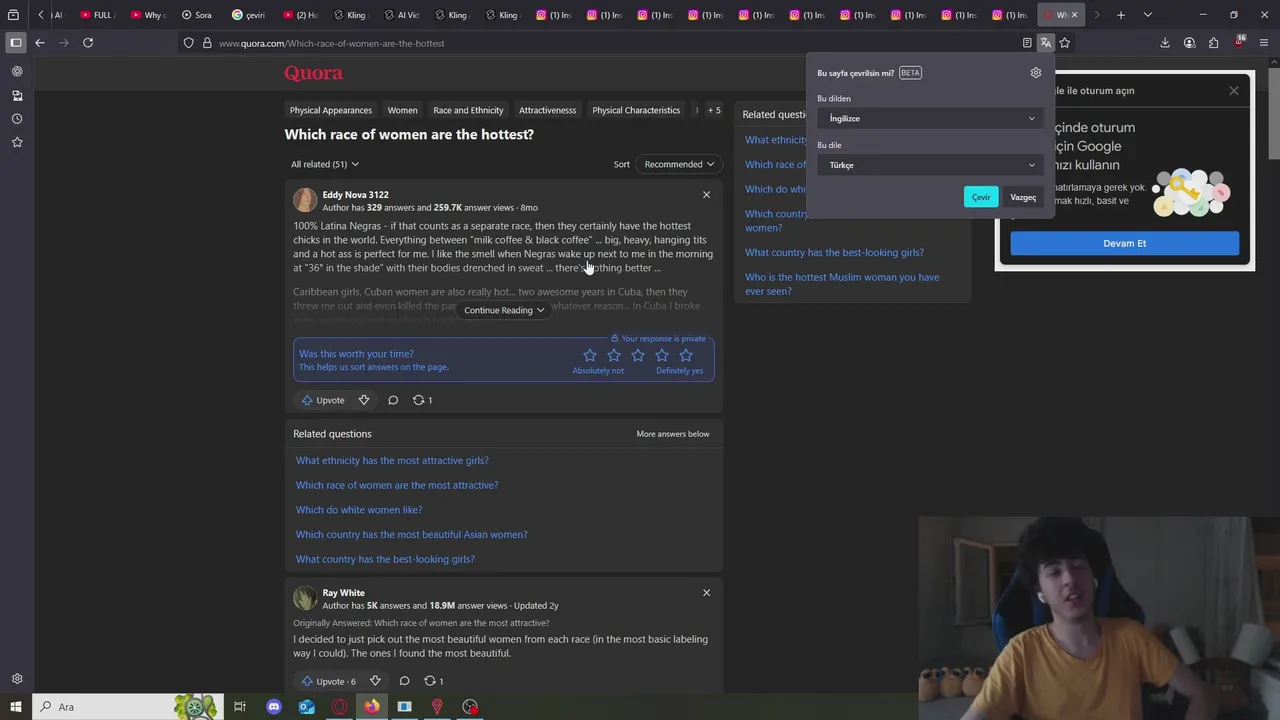Open 'Who is the hottest Muslim woman' link

click(842, 284)
